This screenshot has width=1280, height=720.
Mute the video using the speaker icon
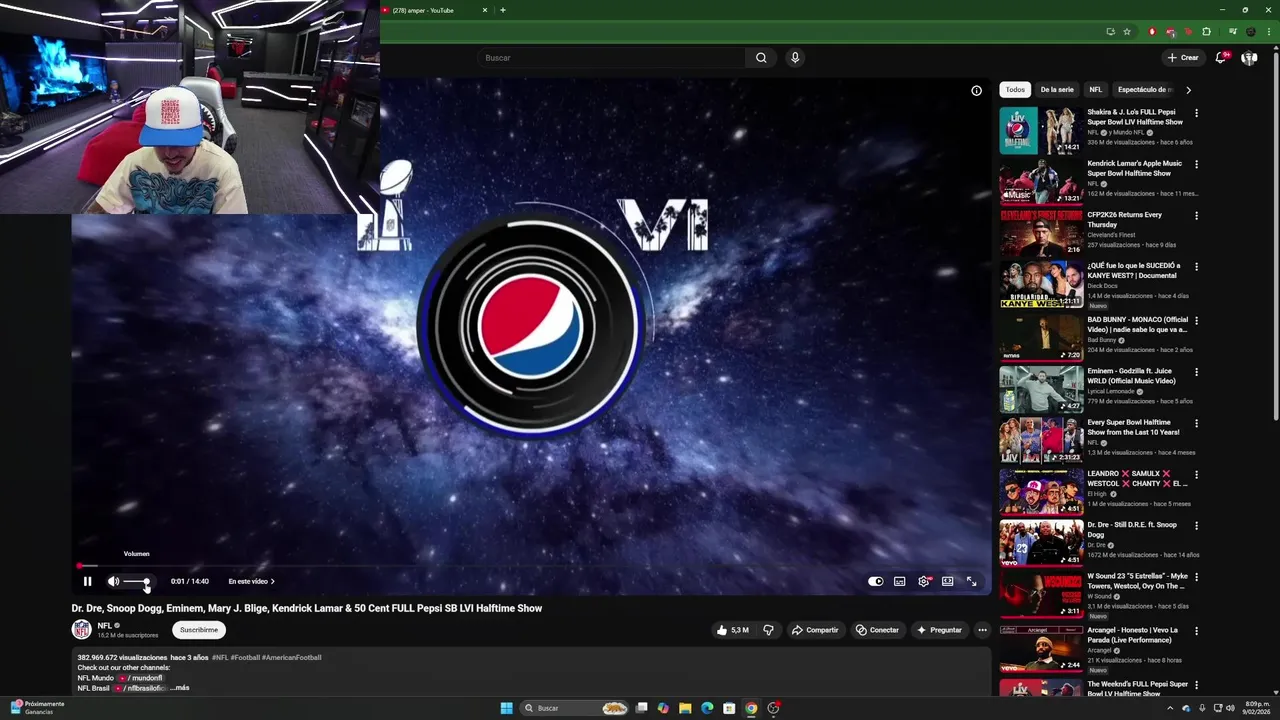113,581
